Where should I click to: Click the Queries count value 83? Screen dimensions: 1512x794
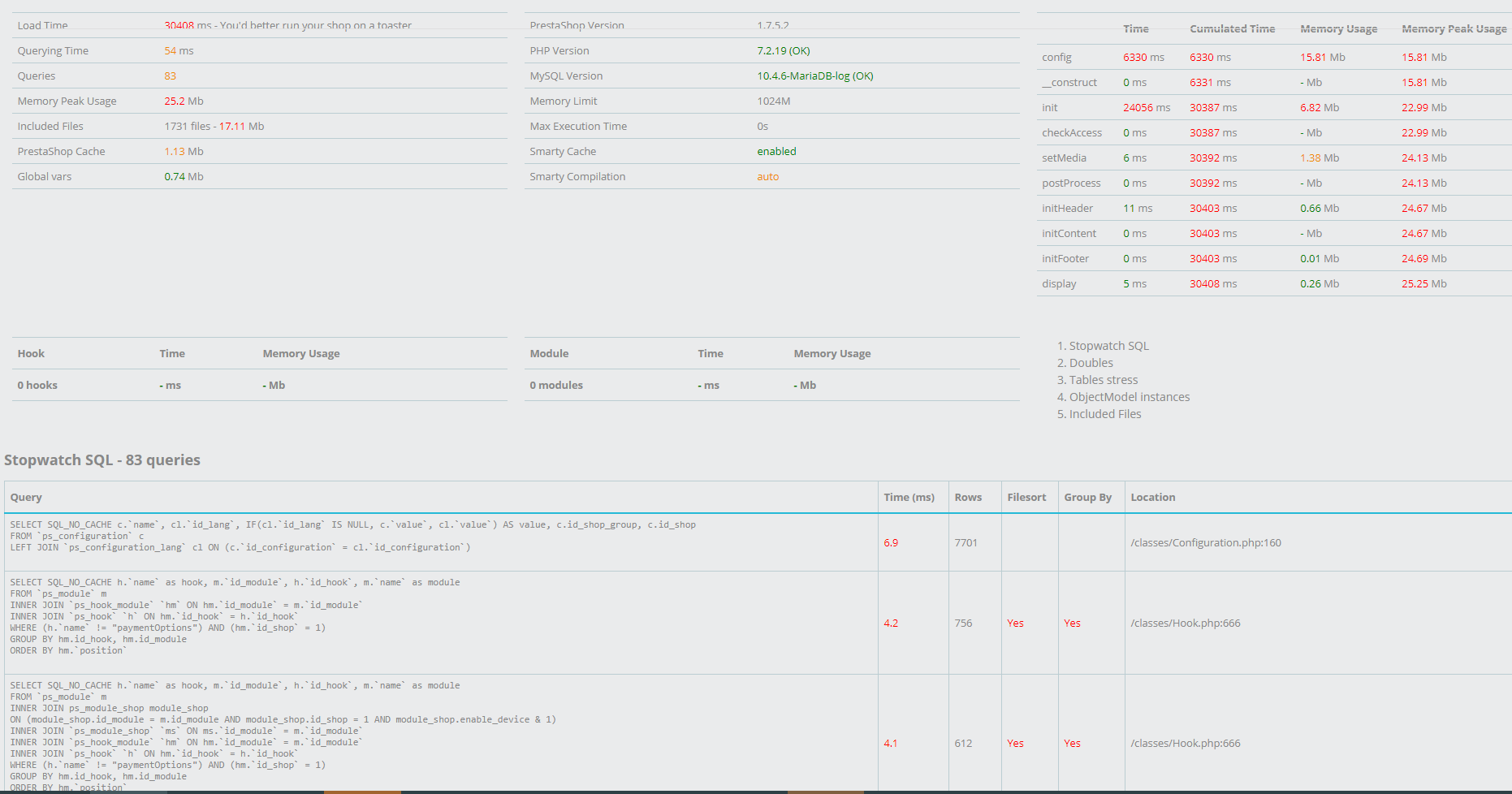[x=170, y=76]
